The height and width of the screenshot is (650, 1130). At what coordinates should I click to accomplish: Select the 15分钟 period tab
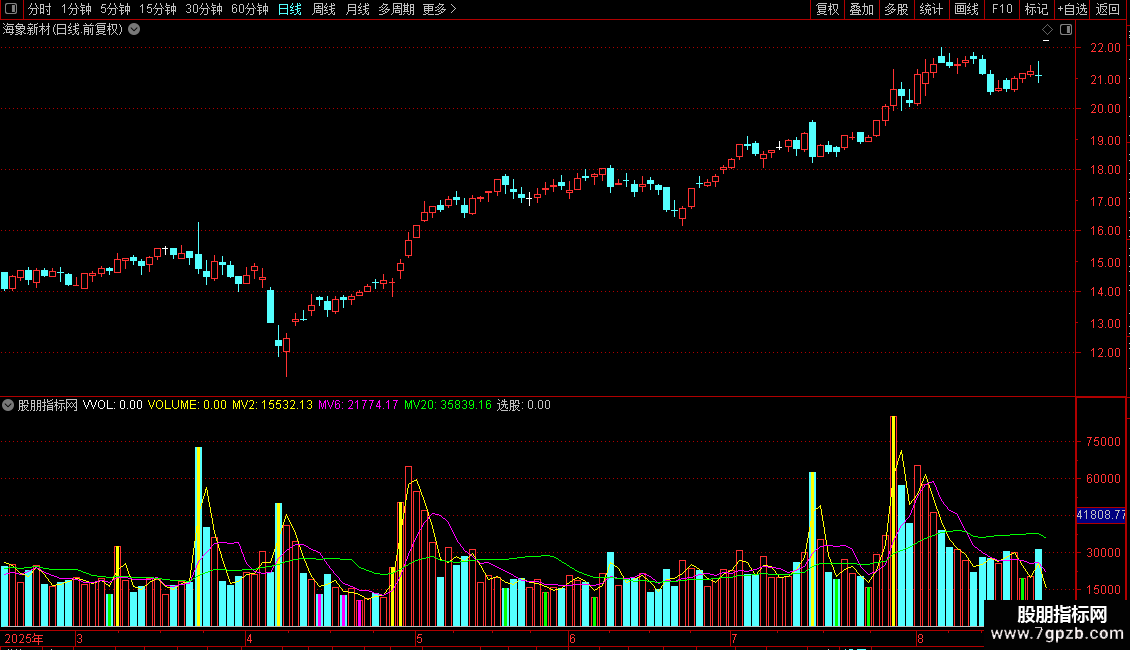pyautogui.click(x=158, y=9)
